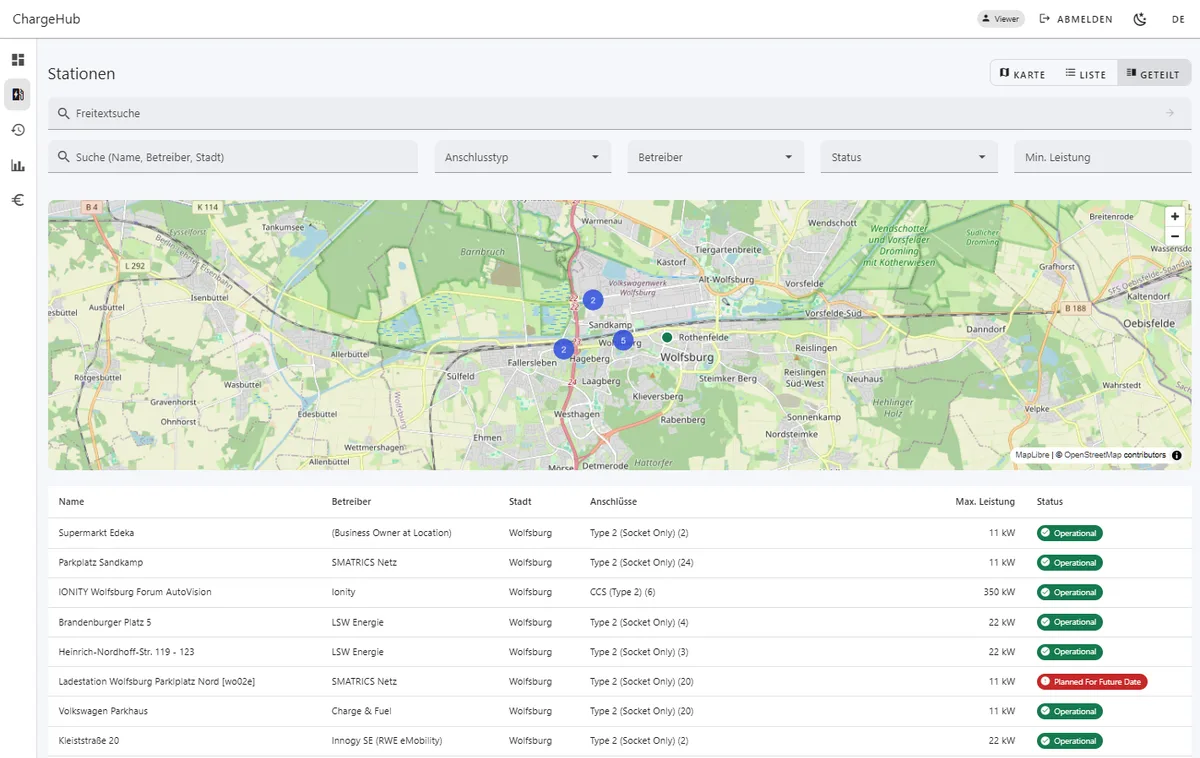
Task: Open the bar chart statistics sidebar icon
Action: tap(18, 165)
